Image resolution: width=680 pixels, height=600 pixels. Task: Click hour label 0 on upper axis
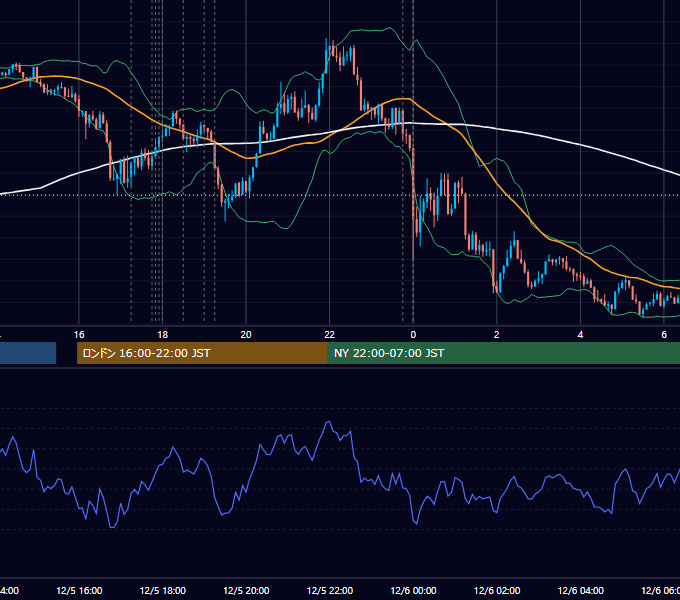tap(413, 335)
